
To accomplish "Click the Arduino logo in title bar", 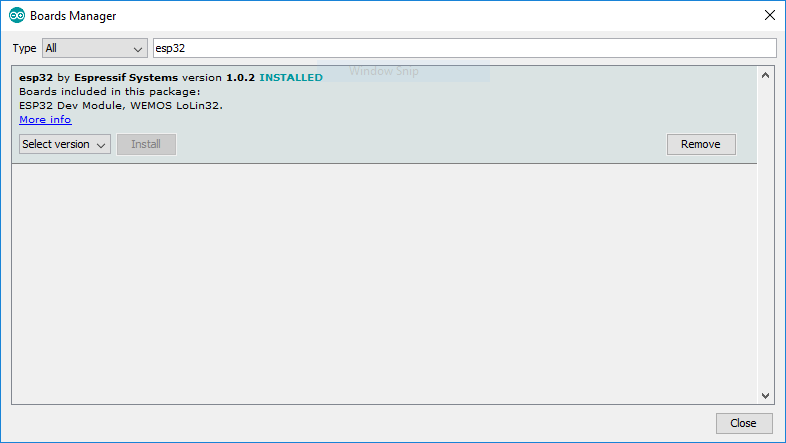I will [17, 16].
